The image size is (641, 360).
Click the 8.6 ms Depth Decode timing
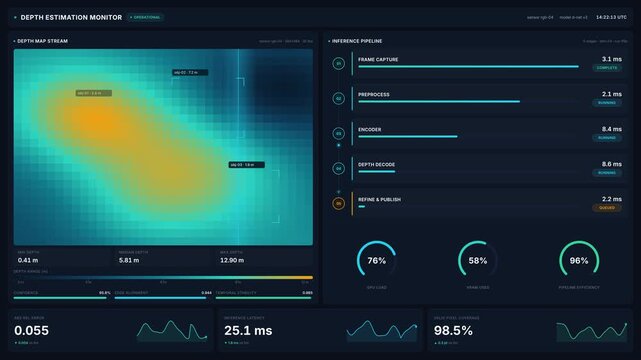612,164
